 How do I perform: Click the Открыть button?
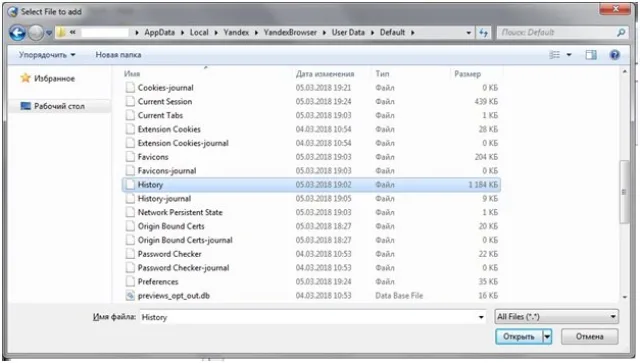point(519,336)
